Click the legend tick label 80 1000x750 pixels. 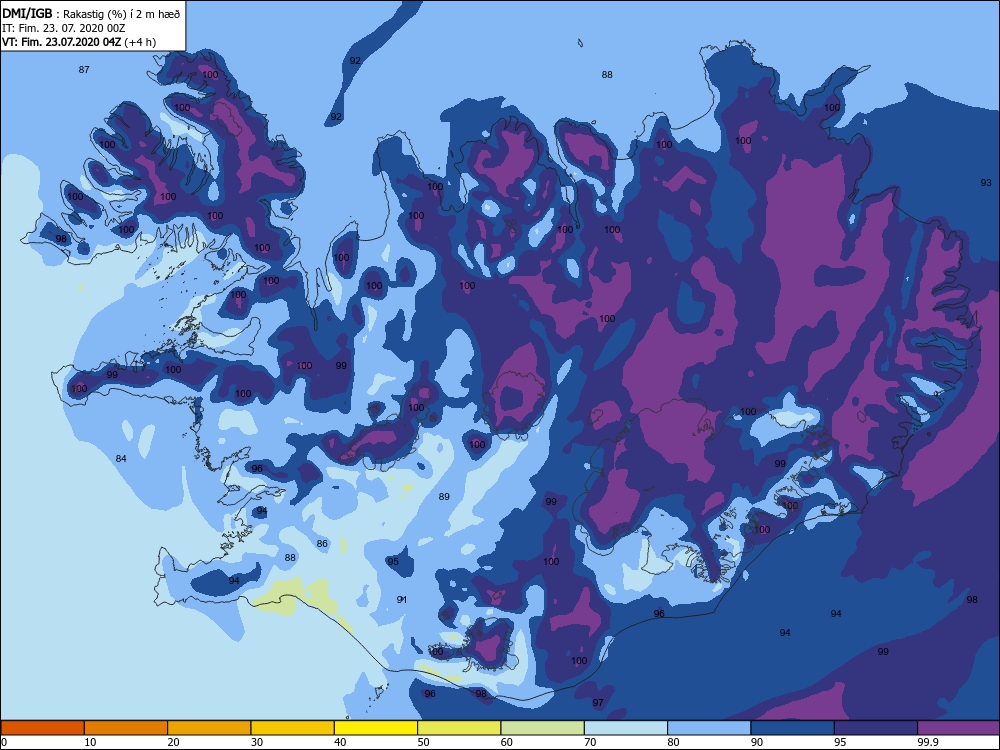(673, 742)
